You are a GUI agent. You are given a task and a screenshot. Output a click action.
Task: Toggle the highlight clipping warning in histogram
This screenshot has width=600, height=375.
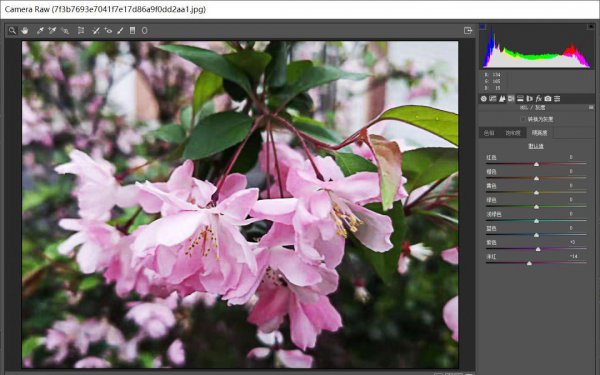point(591,26)
